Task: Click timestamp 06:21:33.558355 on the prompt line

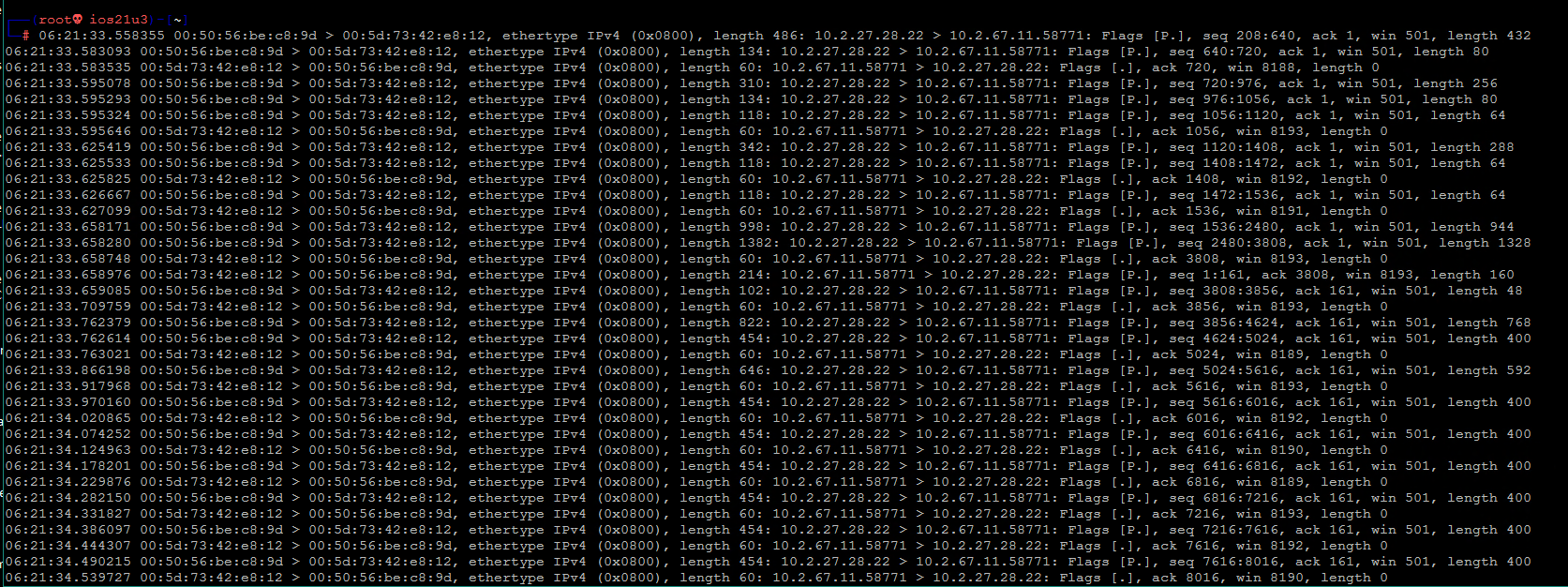Action: coord(101,36)
